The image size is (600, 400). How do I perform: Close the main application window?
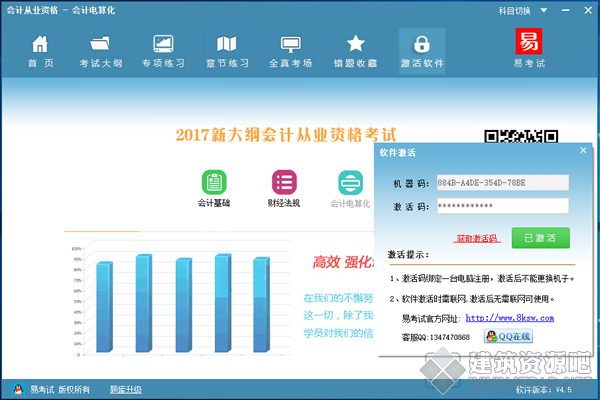pos(588,10)
